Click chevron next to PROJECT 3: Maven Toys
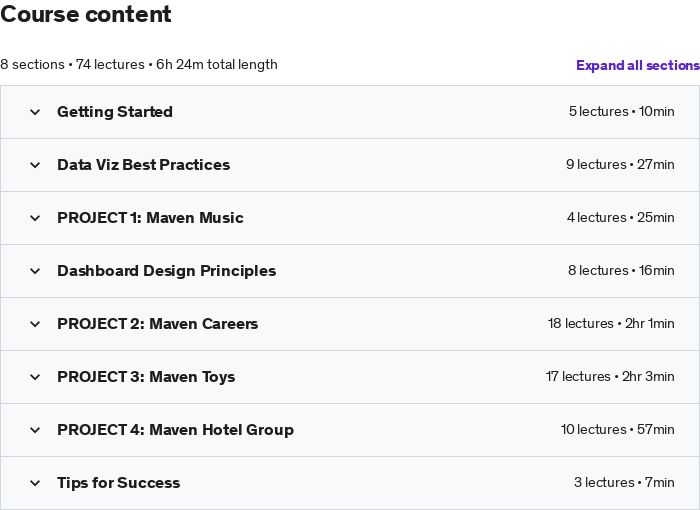The width and height of the screenshot is (700, 510). pyautogui.click(x=35, y=377)
